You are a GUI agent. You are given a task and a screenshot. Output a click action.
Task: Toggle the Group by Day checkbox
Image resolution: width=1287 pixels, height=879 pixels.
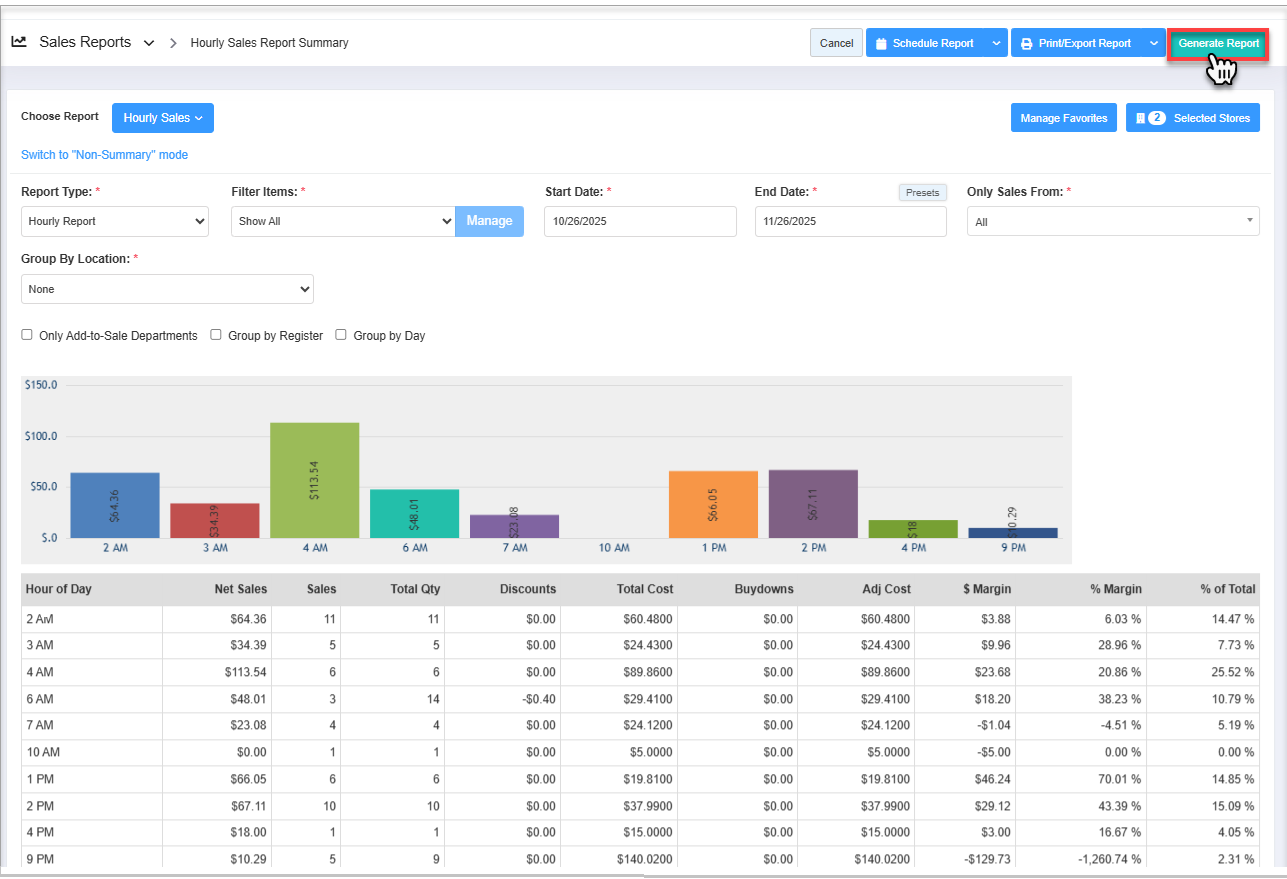click(341, 335)
